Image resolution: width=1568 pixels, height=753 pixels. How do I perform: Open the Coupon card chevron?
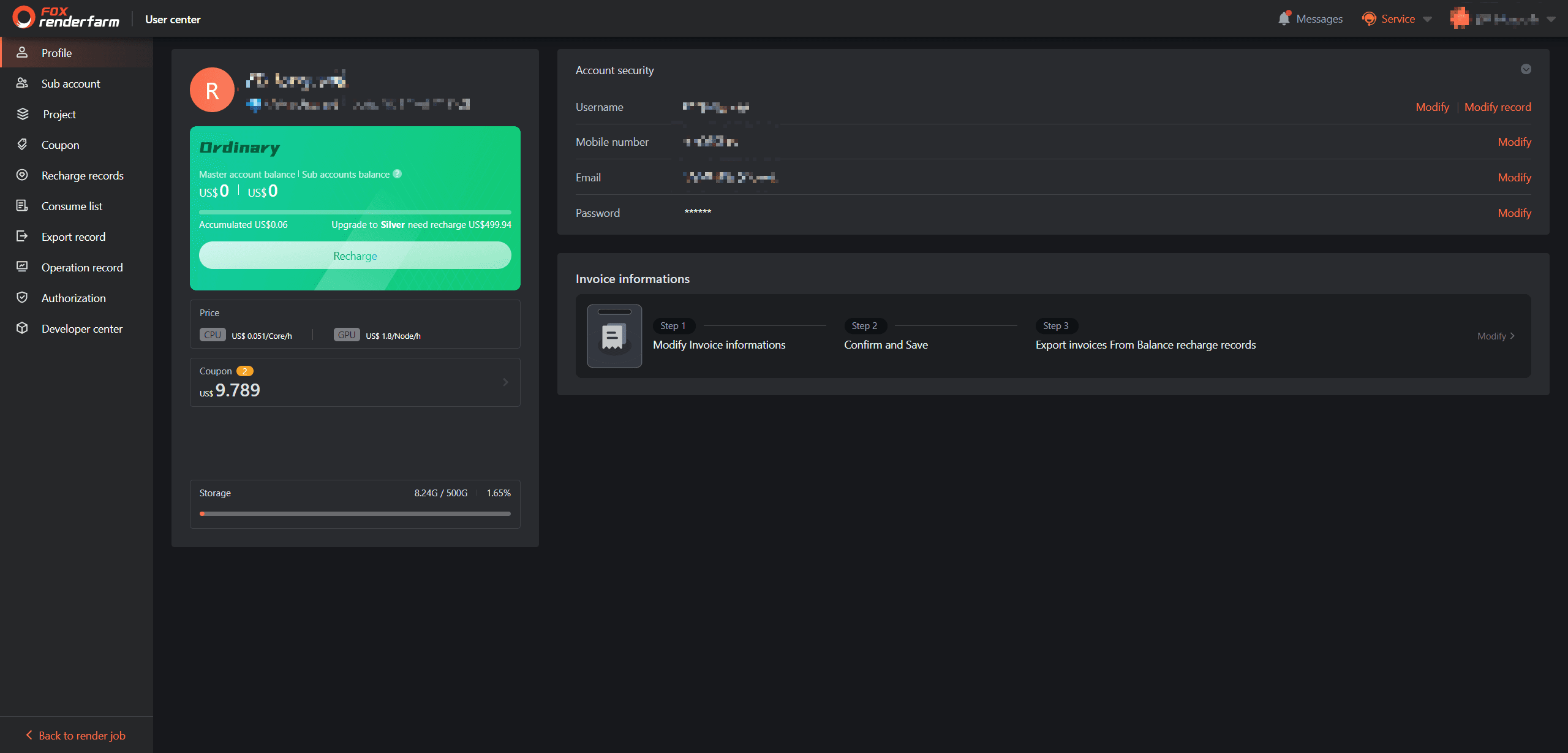point(505,382)
